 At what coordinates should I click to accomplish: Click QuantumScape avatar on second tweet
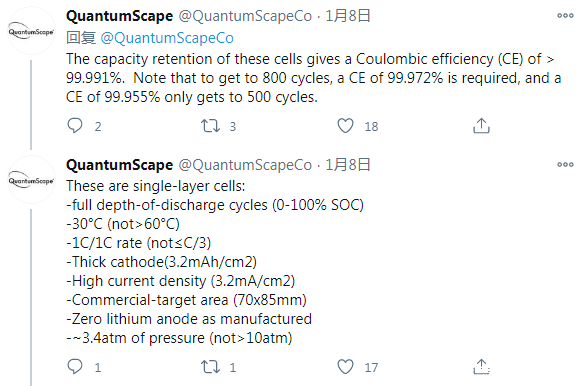pyautogui.click(x=31, y=180)
